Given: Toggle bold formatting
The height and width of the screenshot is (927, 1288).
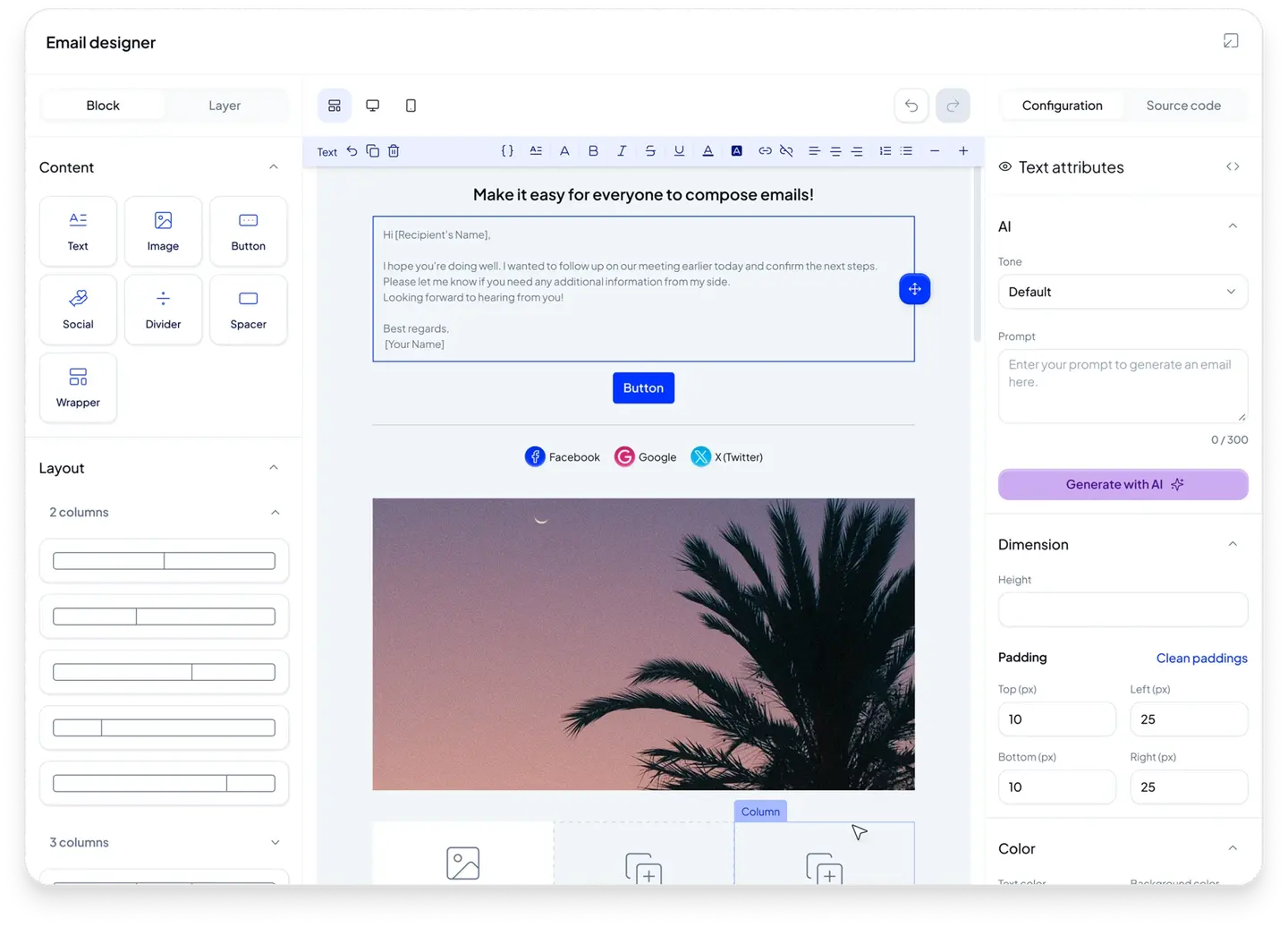Looking at the screenshot, I should [593, 151].
